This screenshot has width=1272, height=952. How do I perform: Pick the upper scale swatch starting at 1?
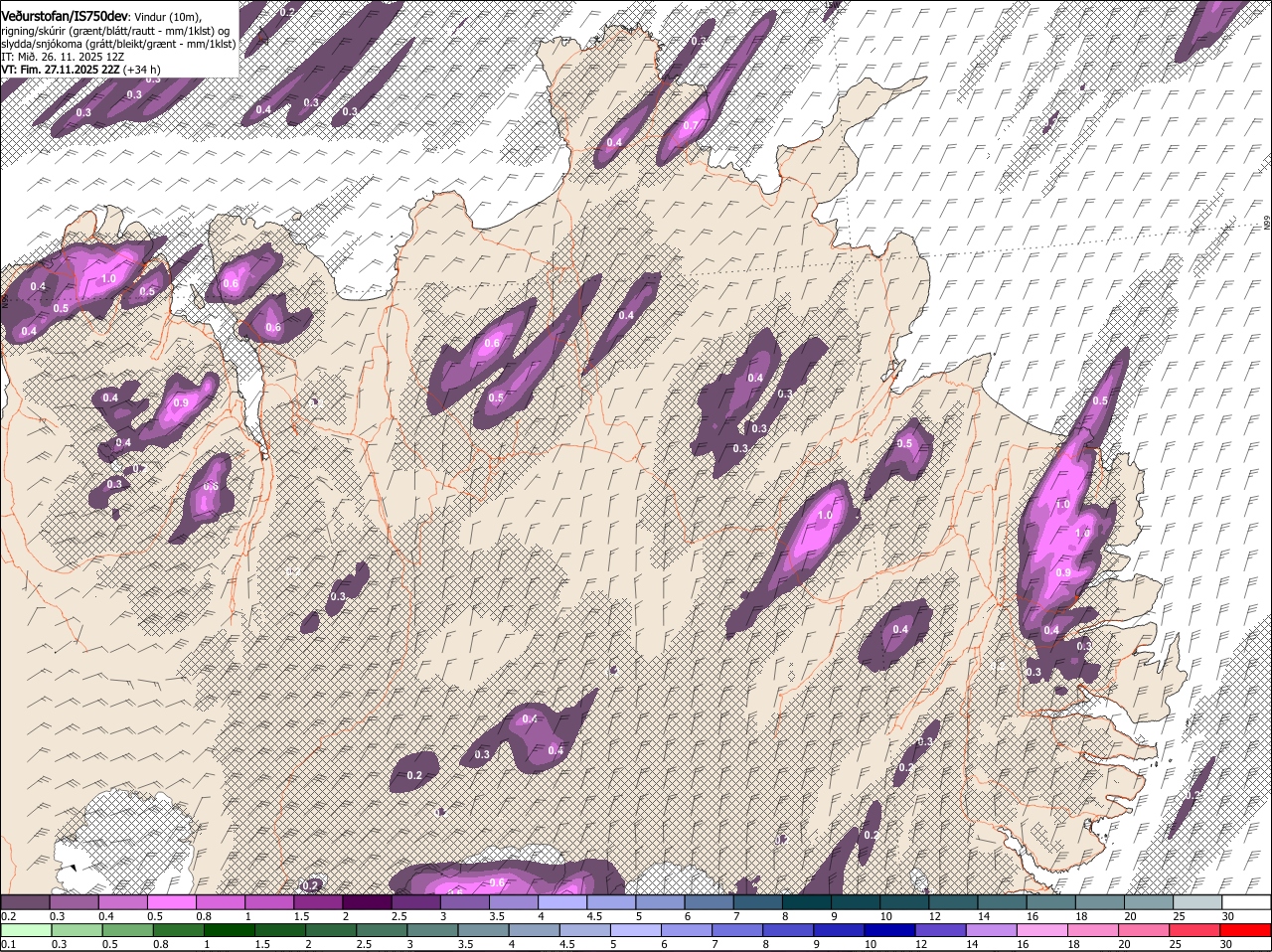tap(268, 901)
